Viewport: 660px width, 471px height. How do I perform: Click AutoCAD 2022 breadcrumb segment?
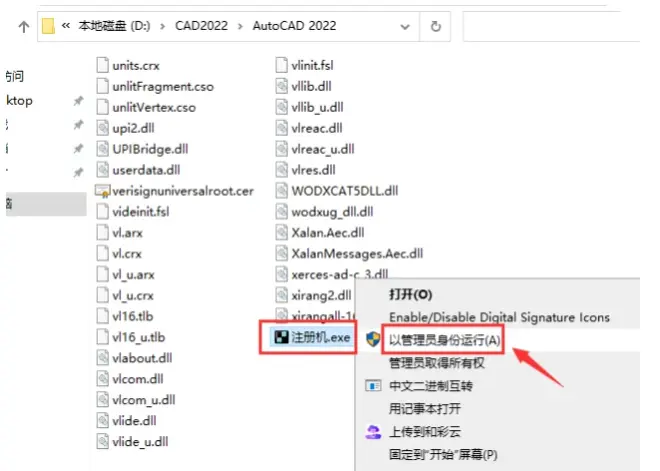point(294,26)
